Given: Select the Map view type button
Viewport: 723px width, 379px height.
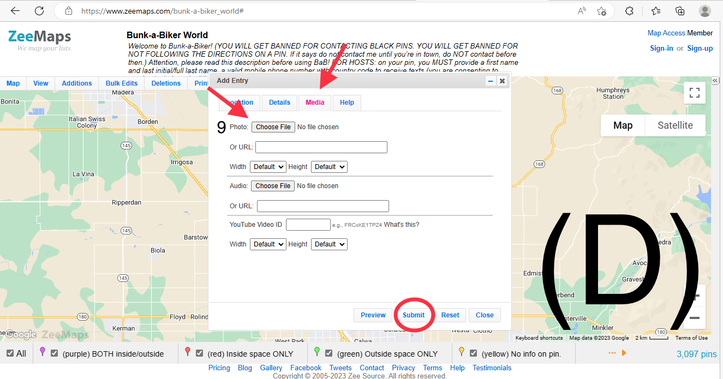Looking at the screenshot, I should [622, 125].
